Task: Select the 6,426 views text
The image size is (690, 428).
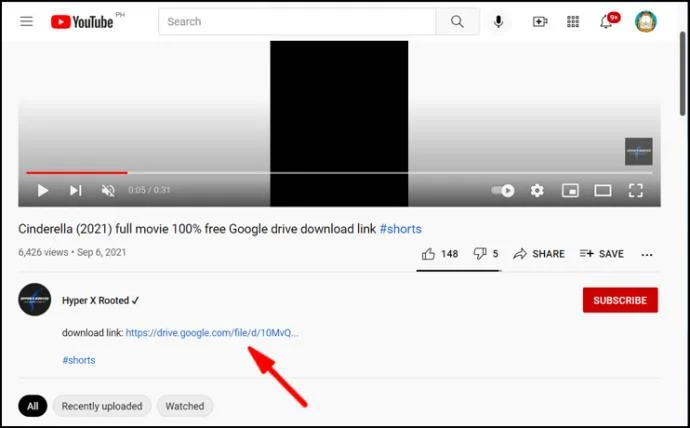Action: click(x=43, y=252)
